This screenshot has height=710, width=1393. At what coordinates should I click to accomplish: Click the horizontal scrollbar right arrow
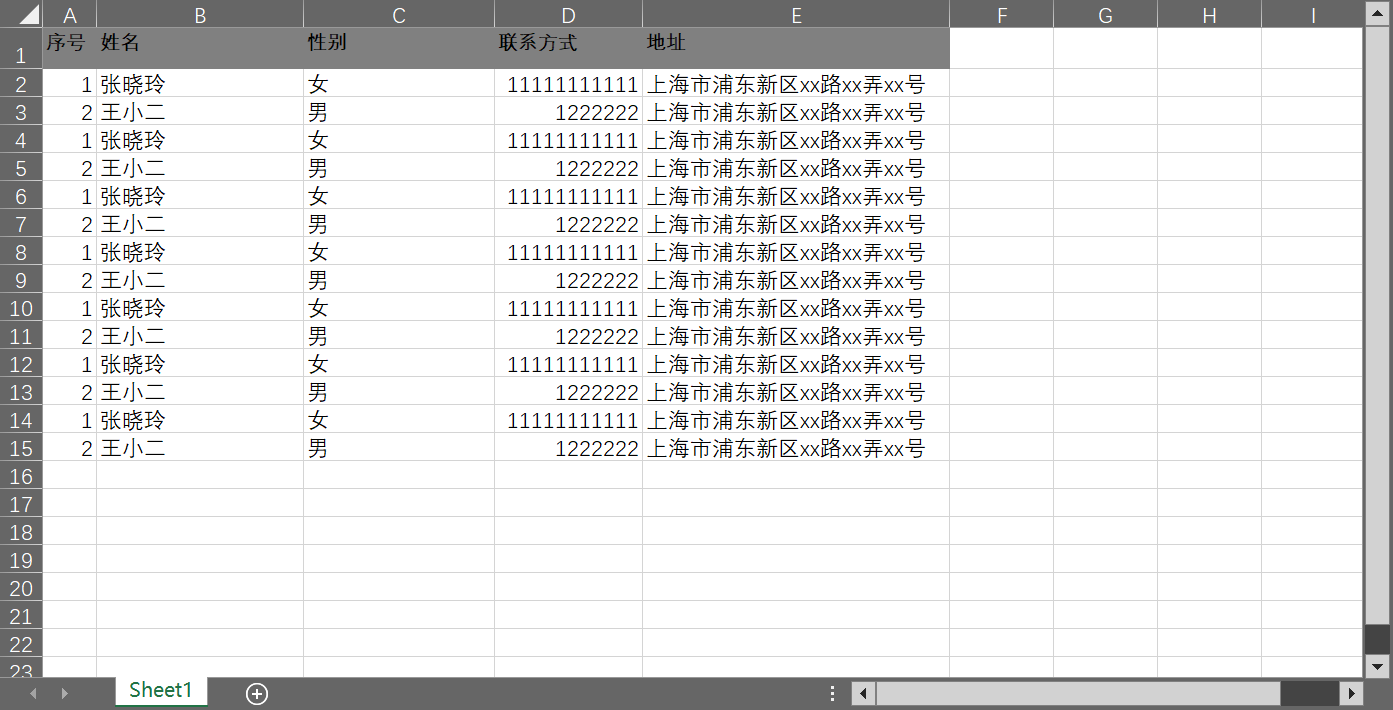click(1351, 693)
